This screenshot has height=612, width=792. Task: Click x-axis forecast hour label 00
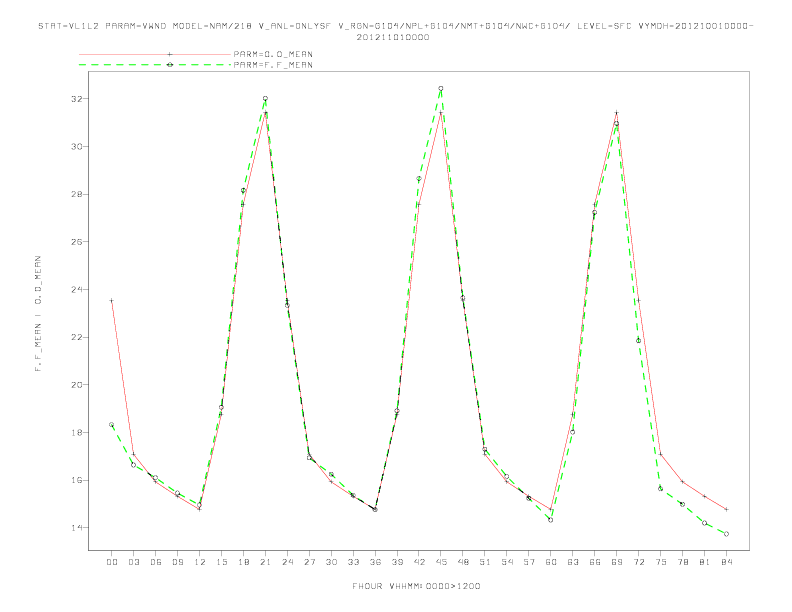(x=112, y=562)
